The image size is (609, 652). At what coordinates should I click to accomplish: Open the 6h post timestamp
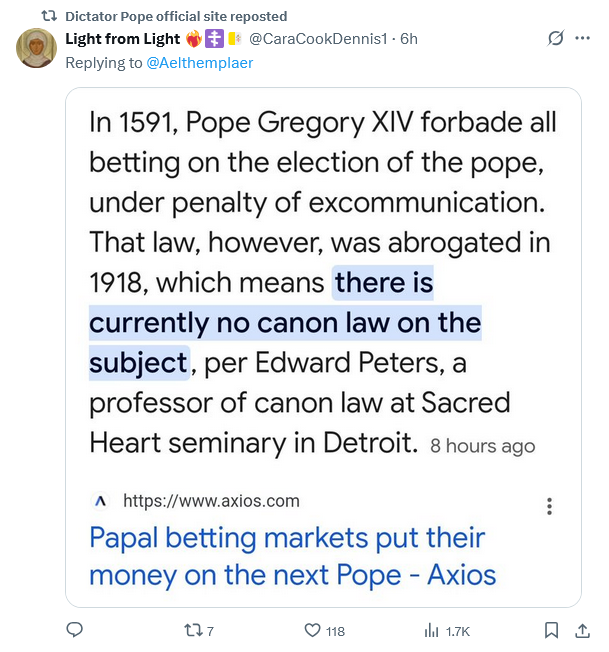point(408,39)
